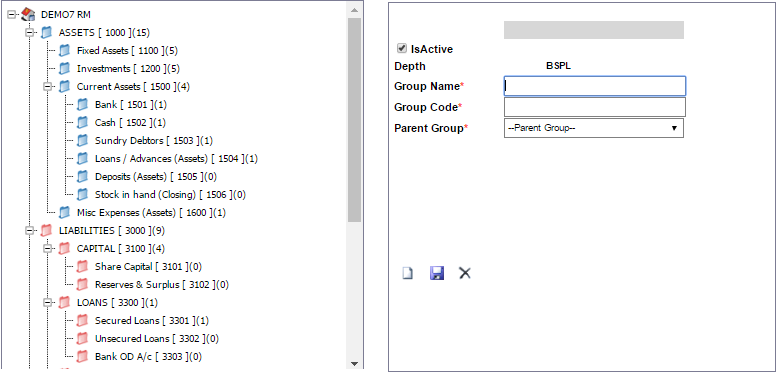The image size is (784, 377).
Task: Select Sundry Debtors [ 1503 ](1) label
Action: pyautogui.click(x=154, y=140)
